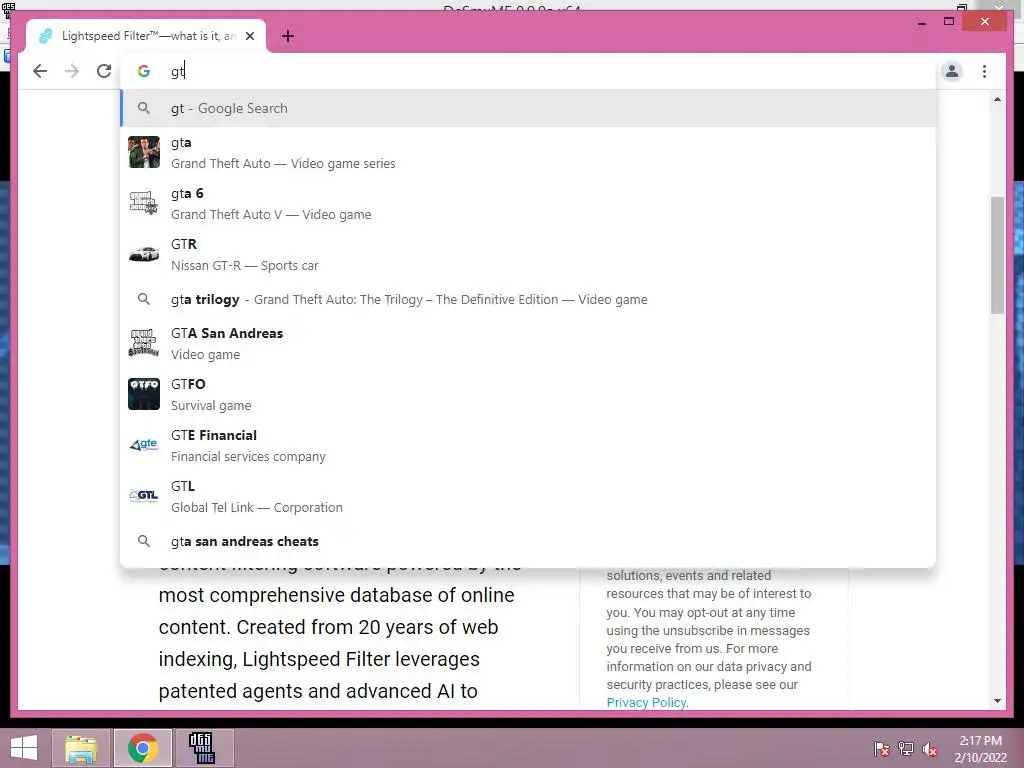
Task: Close the Lightspeed Filter tab
Action: (x=250, y=37)
